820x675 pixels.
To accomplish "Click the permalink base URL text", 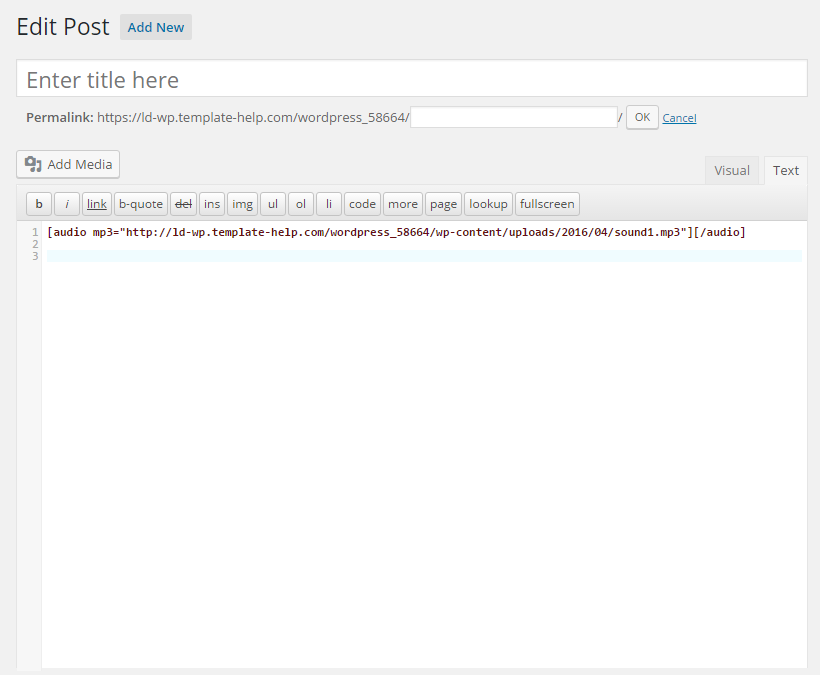I will pos(253,118).
